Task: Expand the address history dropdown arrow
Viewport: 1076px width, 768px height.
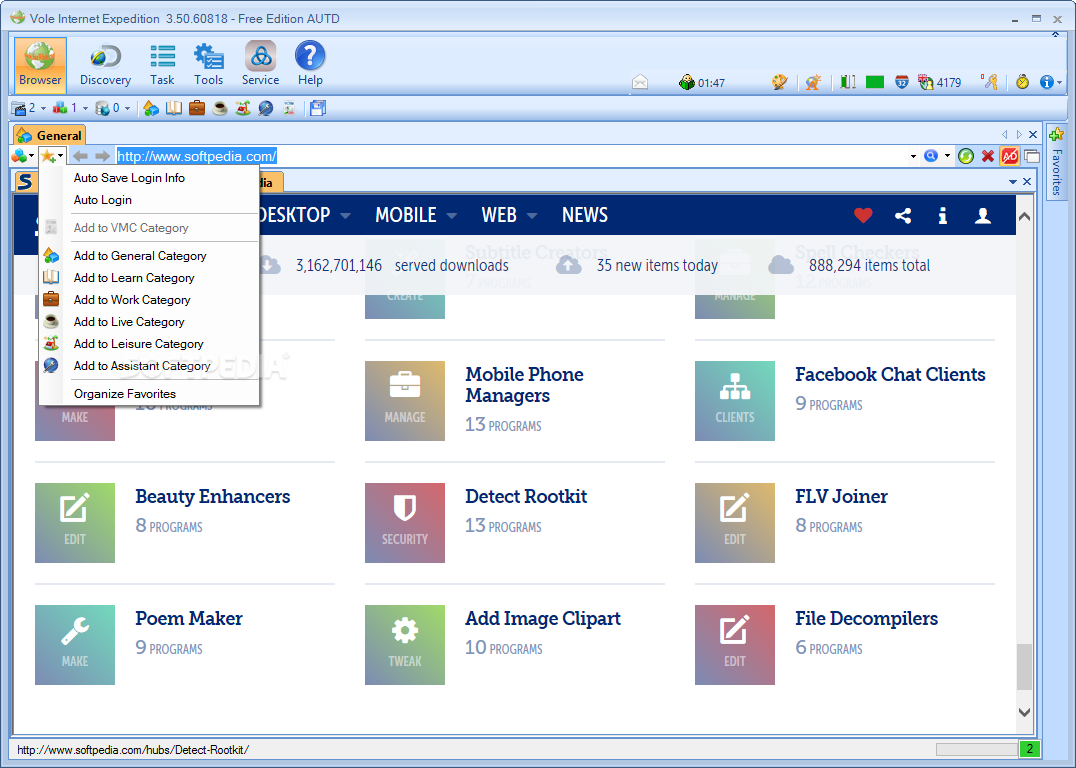Action: coord(913,156)
